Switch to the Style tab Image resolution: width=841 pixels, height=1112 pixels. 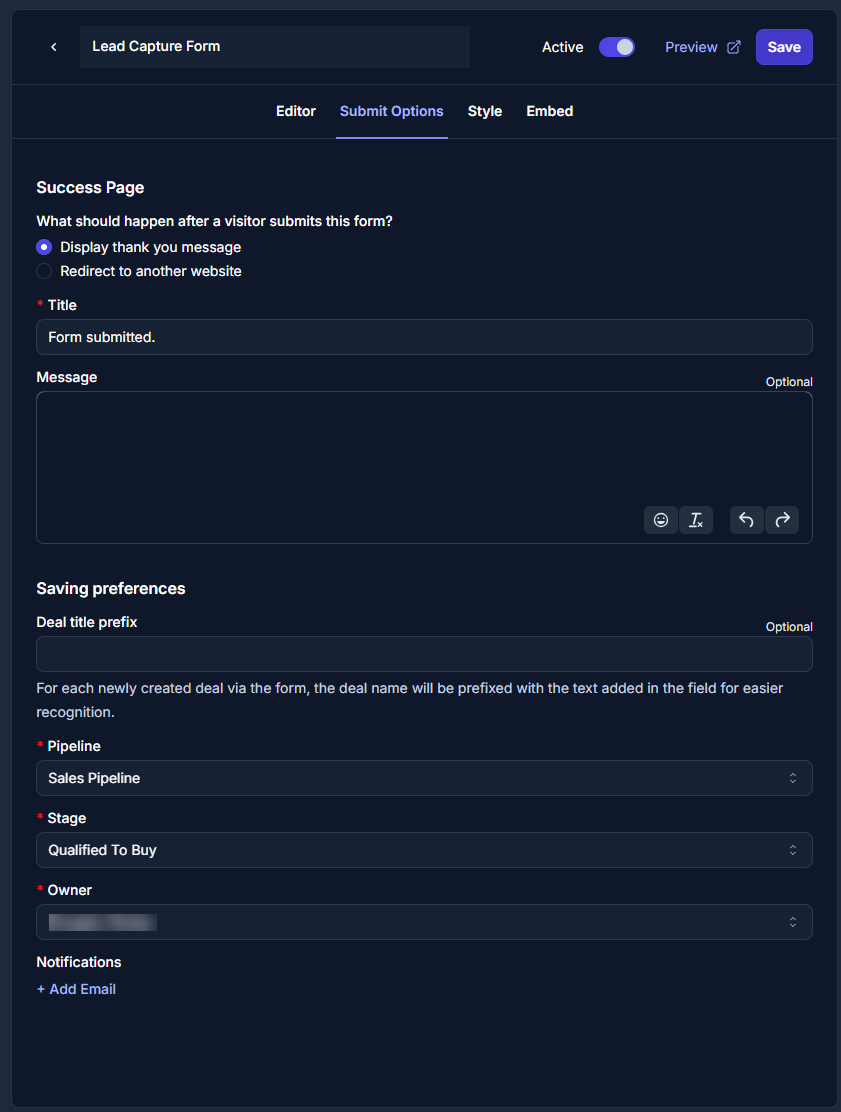tap(484, 111)
